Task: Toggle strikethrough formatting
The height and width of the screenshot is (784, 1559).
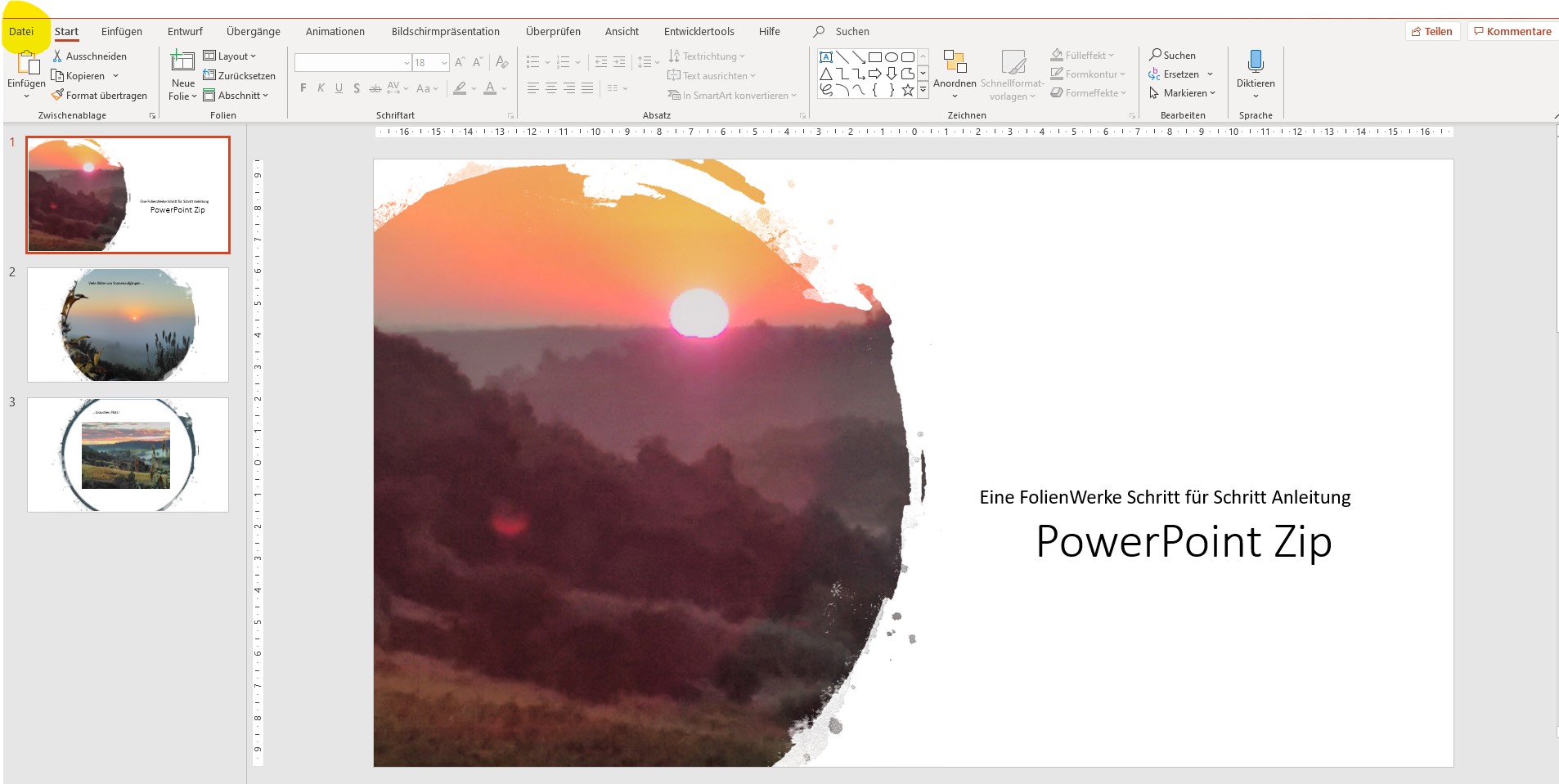Action: point(375,88)
